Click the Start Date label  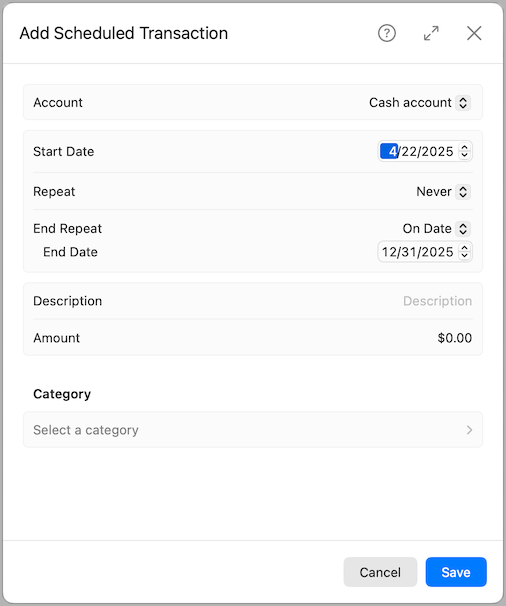click(x=63, y=152)
